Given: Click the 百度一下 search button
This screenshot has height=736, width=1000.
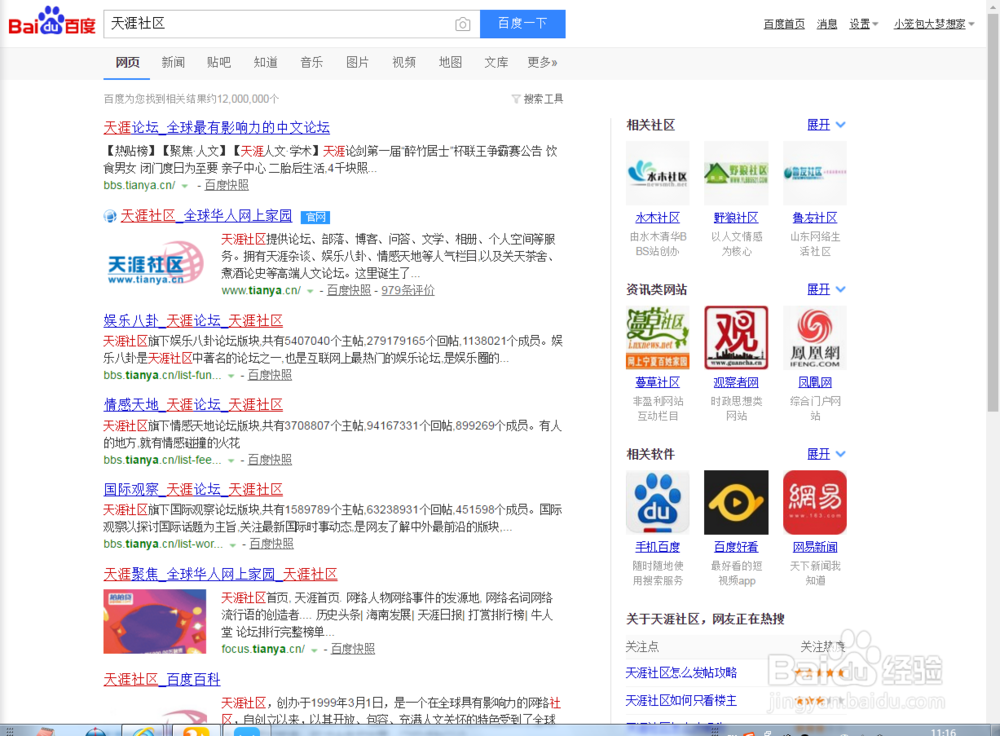Looking at the screenshot, I should (x=522, y=24).
